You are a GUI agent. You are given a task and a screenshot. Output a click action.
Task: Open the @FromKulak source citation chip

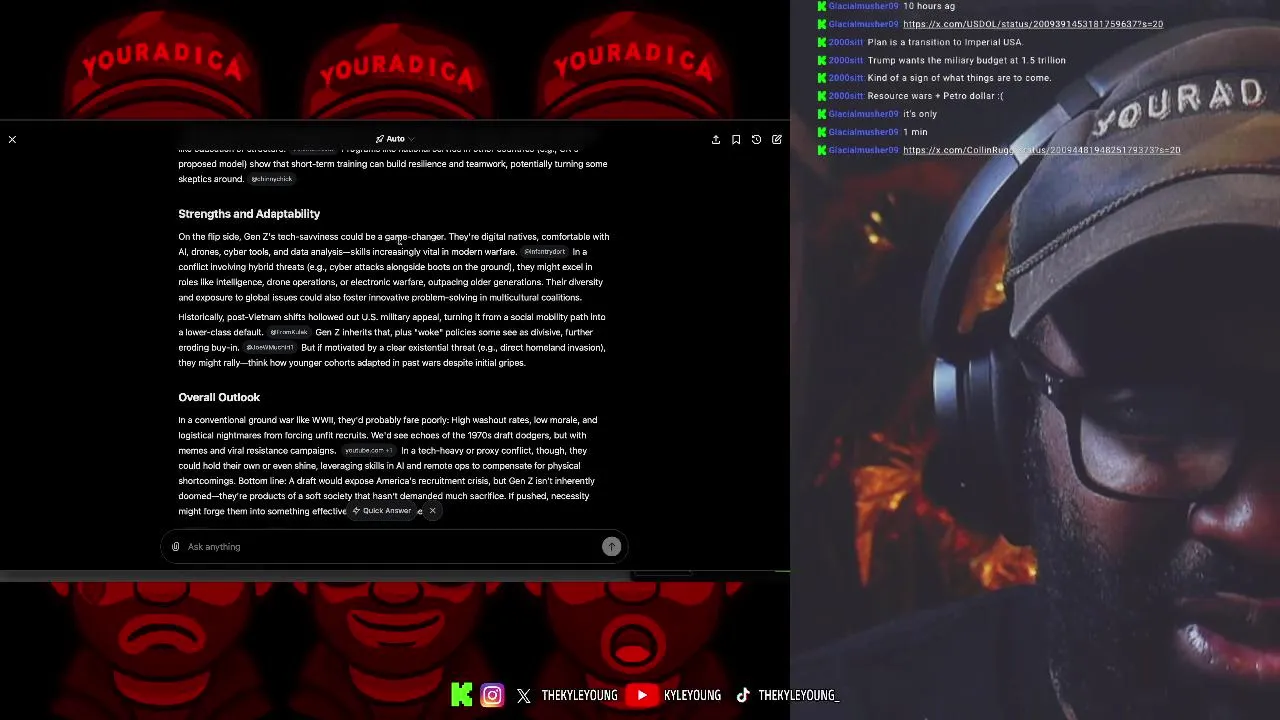tap(289, 332)
